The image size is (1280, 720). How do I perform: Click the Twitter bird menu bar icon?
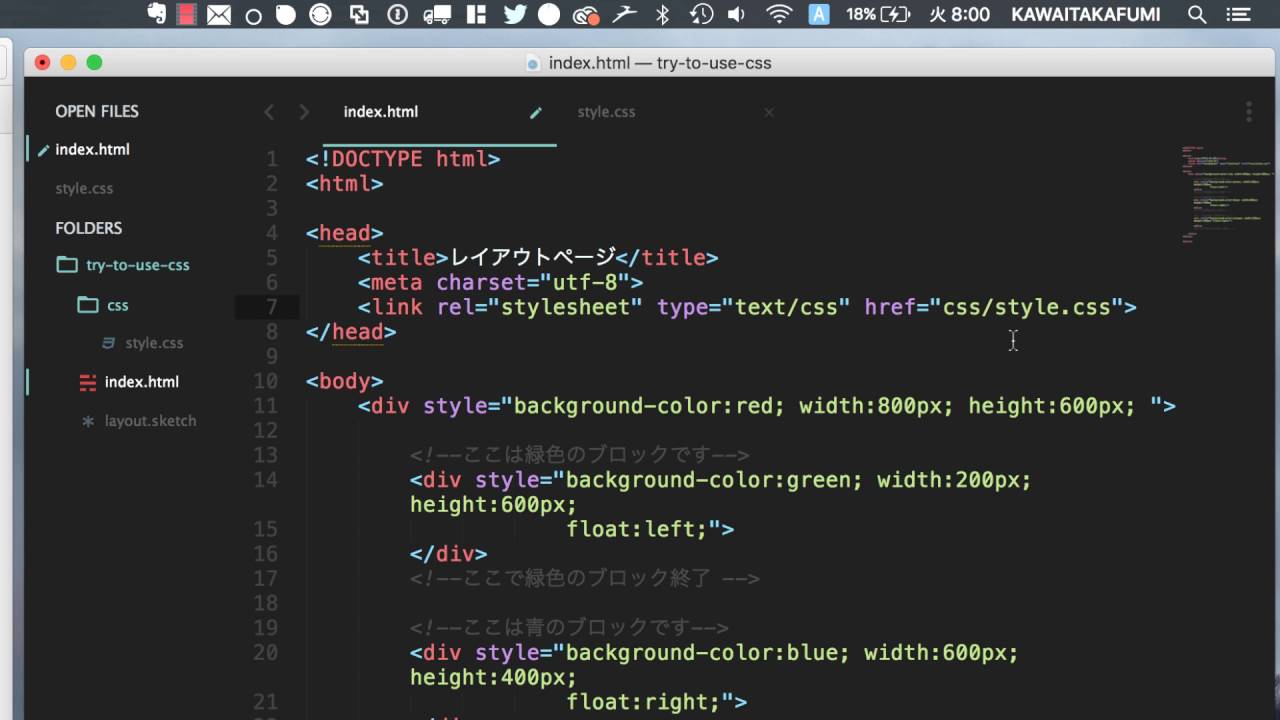[515, 14]
